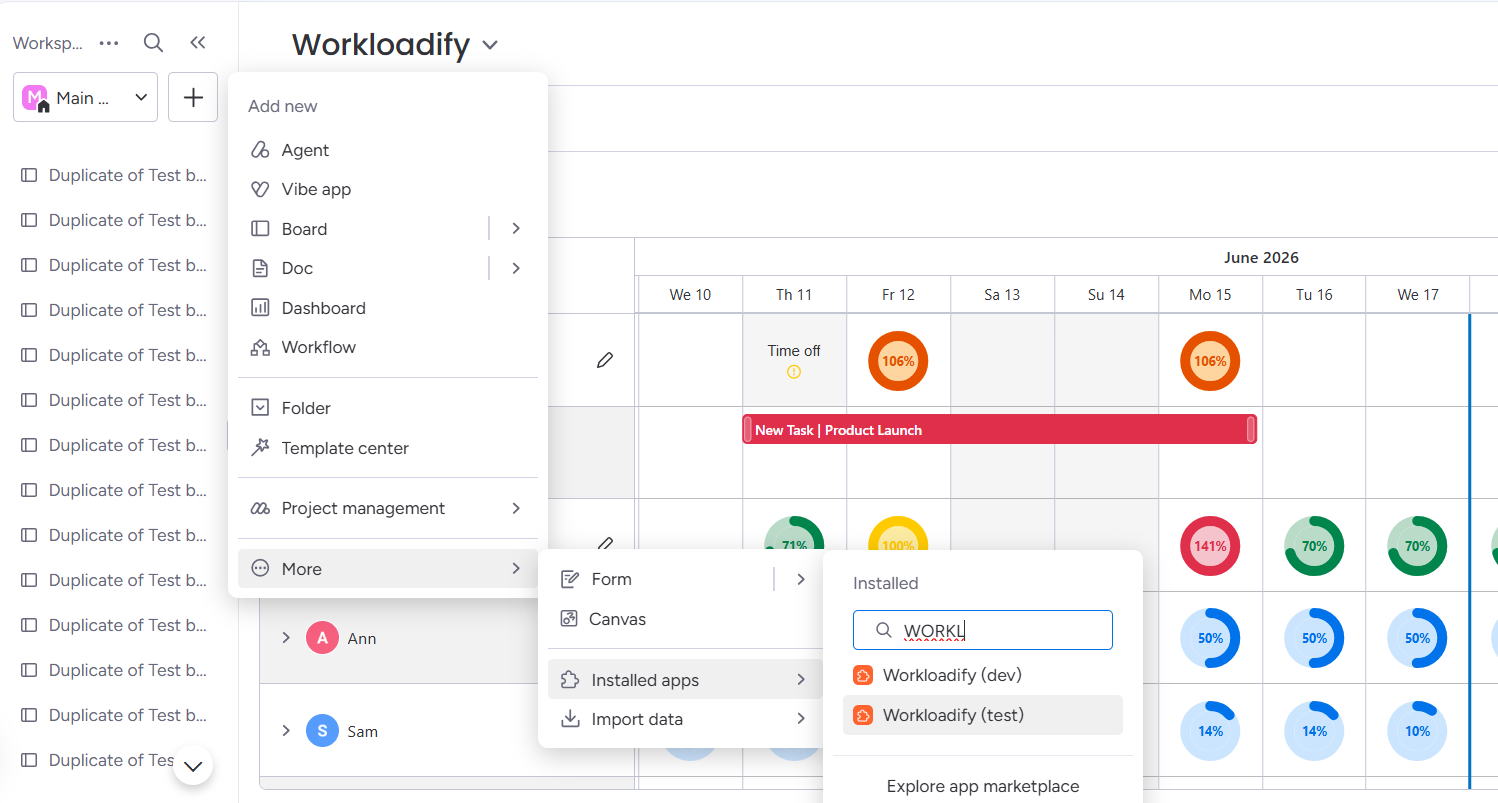The width and height of the screenshot is (1498, 803).
Task: Click the Vibe app heart icon
Action: [x=260, y=189]
